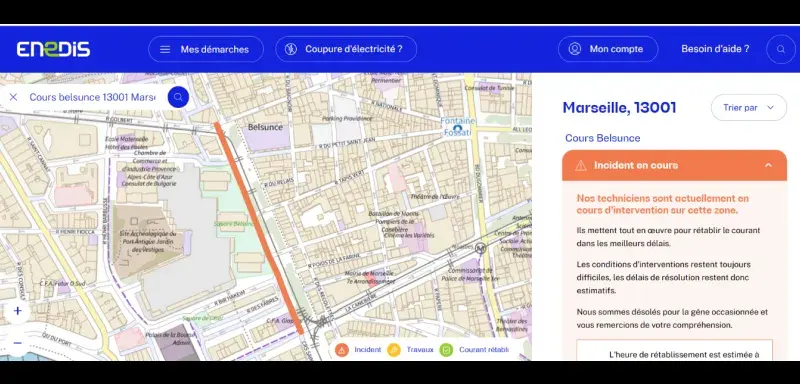The width and height of the screenshot is (800, 384).
Task: Select the Incident legend icon
Action: [342, 350]
